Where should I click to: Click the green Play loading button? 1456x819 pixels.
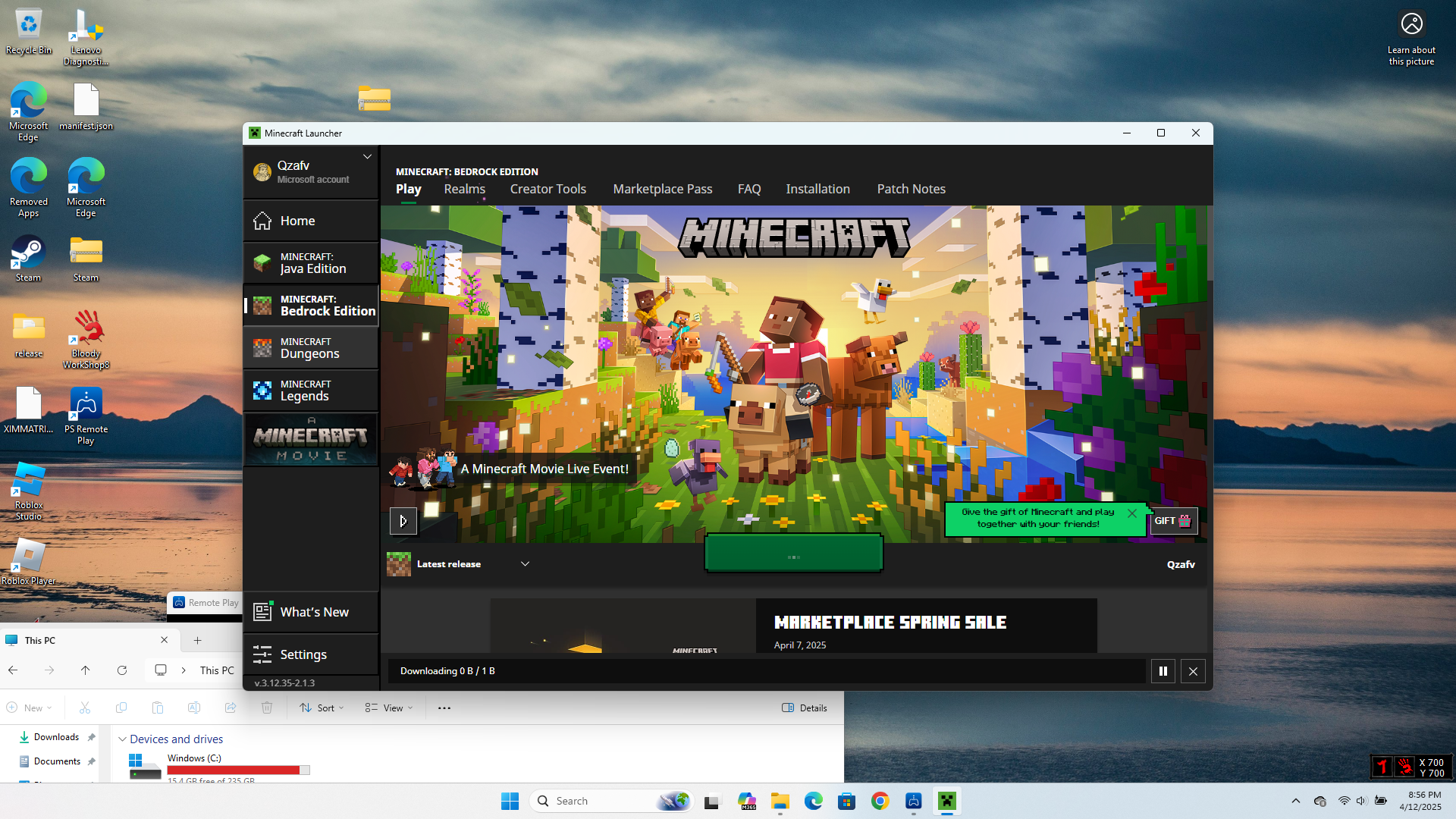click(x=794, y=553)
